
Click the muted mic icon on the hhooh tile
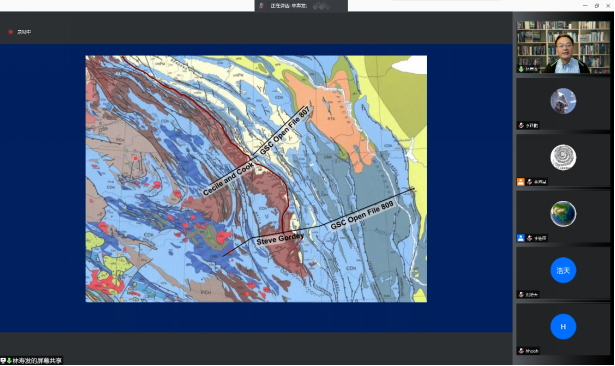pyautogui.click(x=521, y=351)
